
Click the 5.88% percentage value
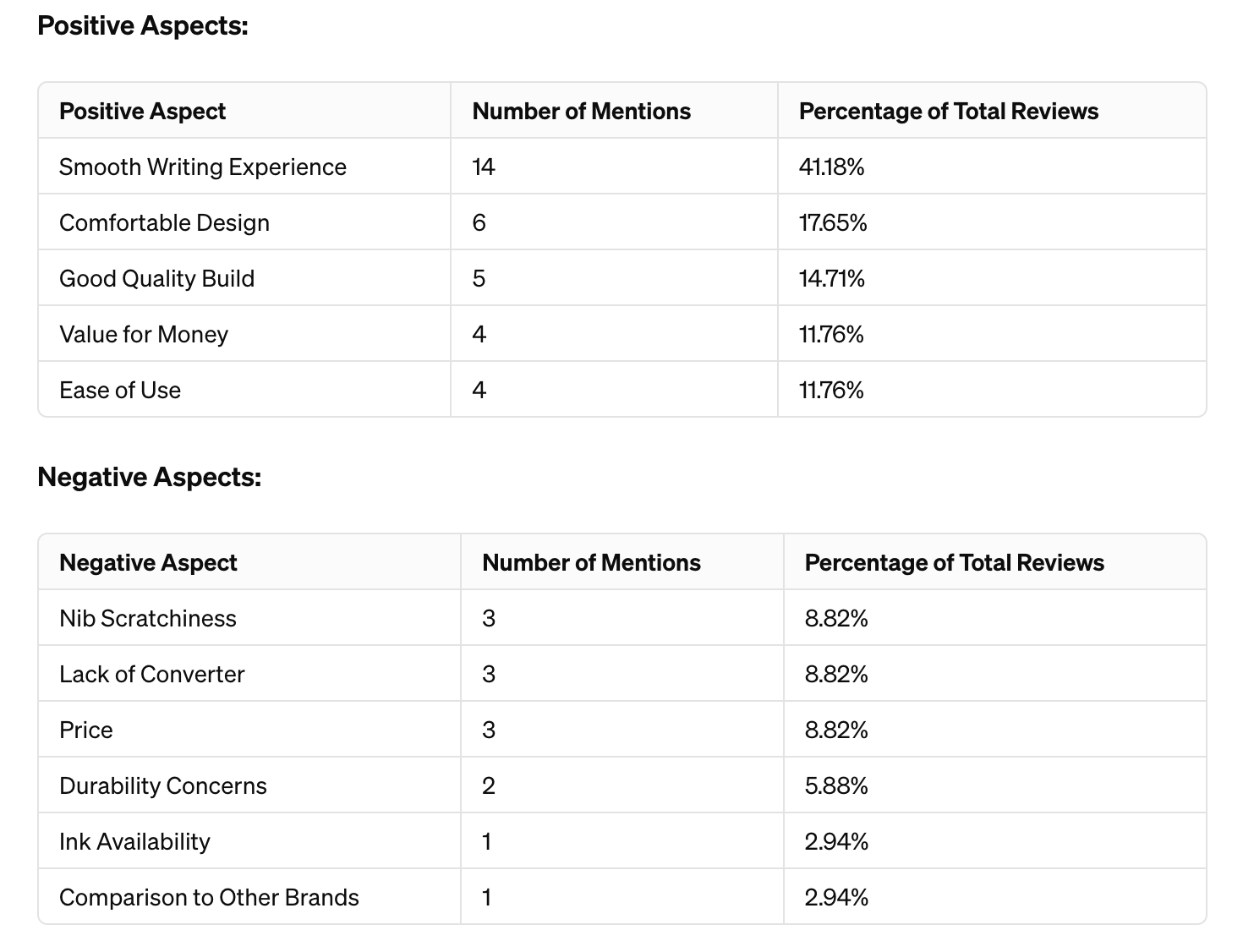pos(836,786)
